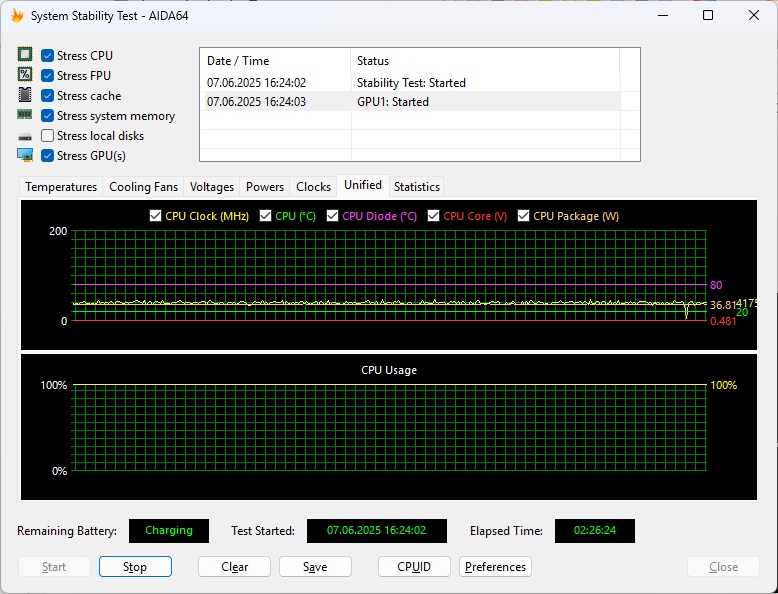Open Preferences

click(x=495, y=567)
